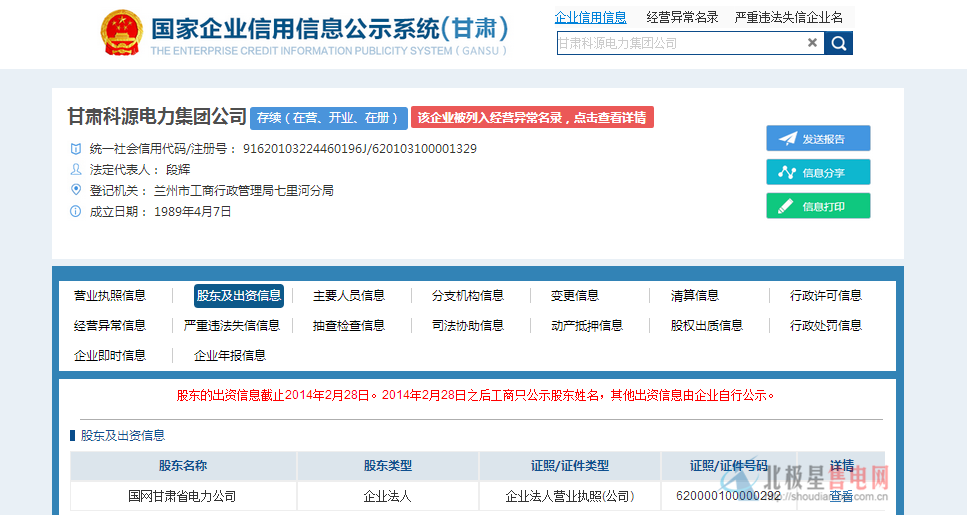This screenshot has height=515, width=967.
Task: Open 严重违法失信企业名单 top link
Action: 788,17
